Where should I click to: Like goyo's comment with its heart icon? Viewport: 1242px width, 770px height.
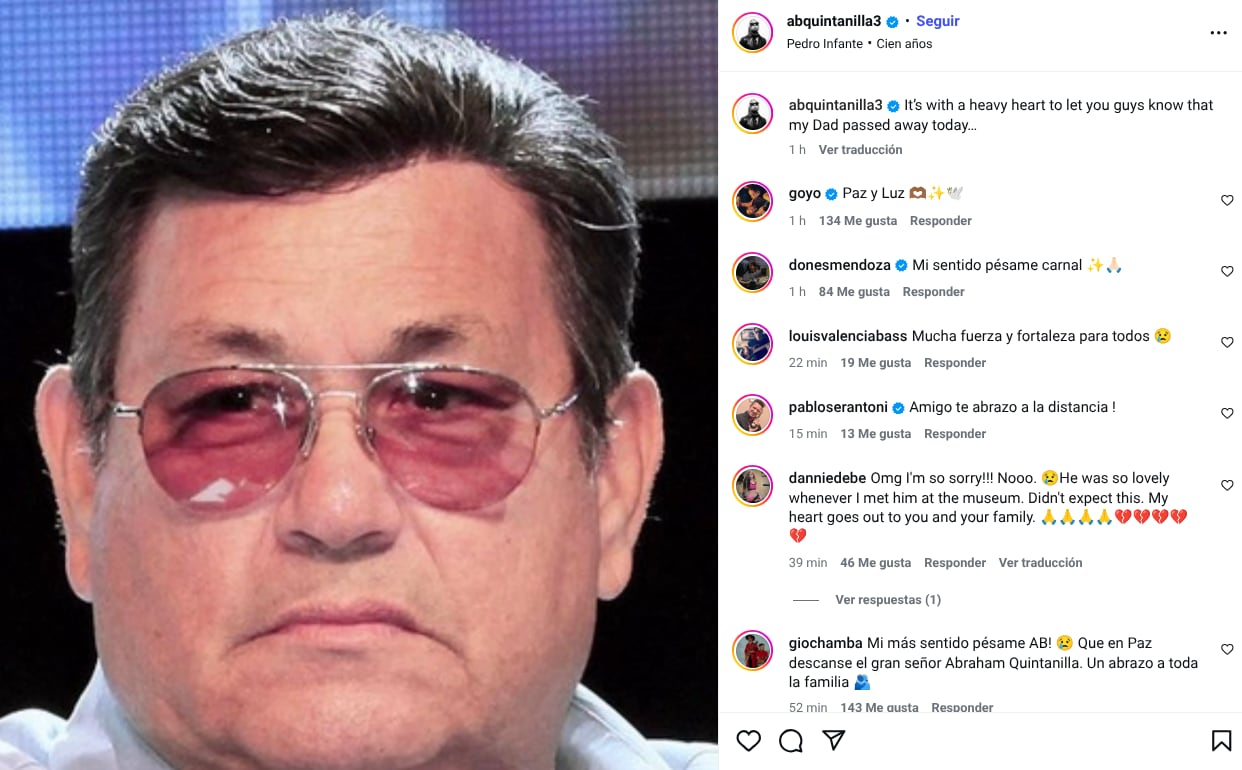point(1227,200)
